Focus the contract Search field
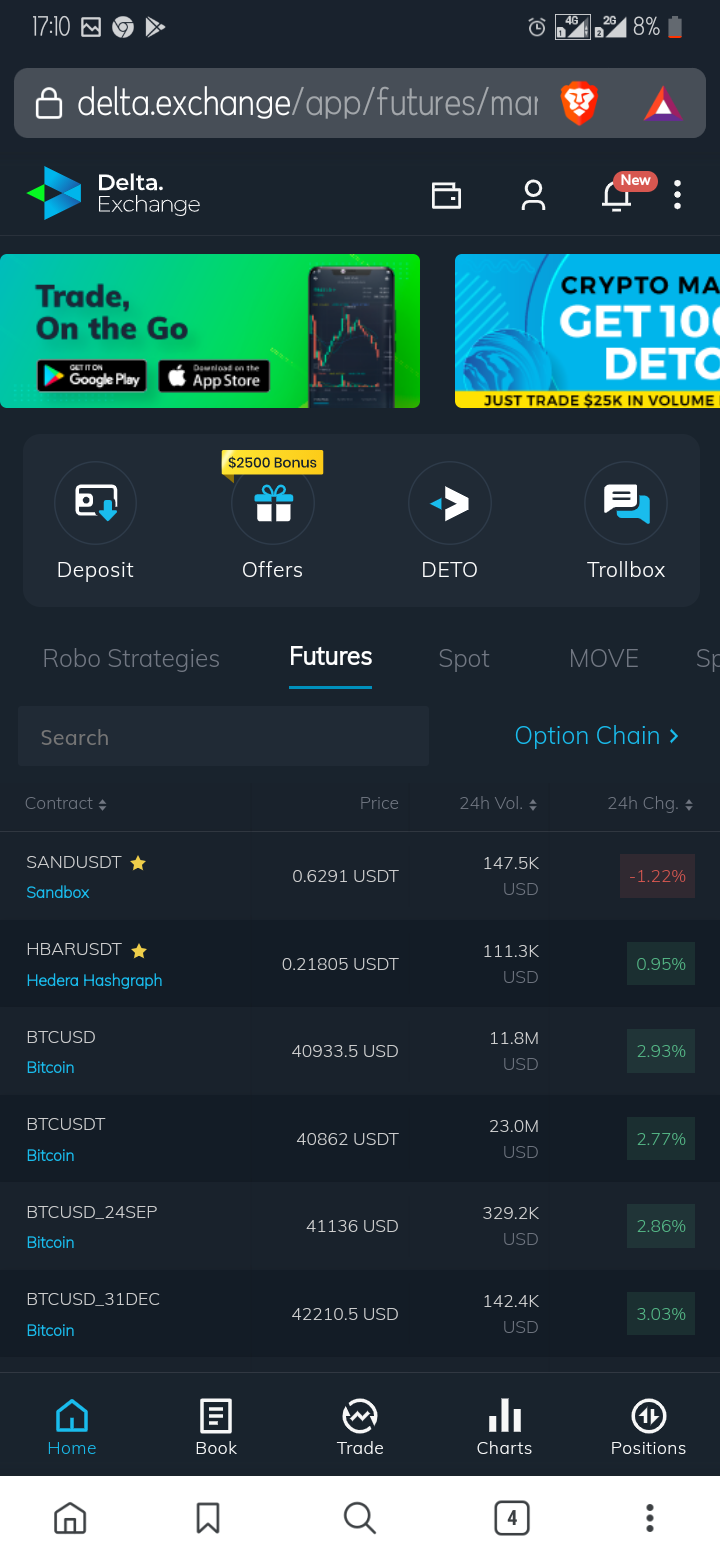This screenshot has width=720, height=1560. [223, 736]
